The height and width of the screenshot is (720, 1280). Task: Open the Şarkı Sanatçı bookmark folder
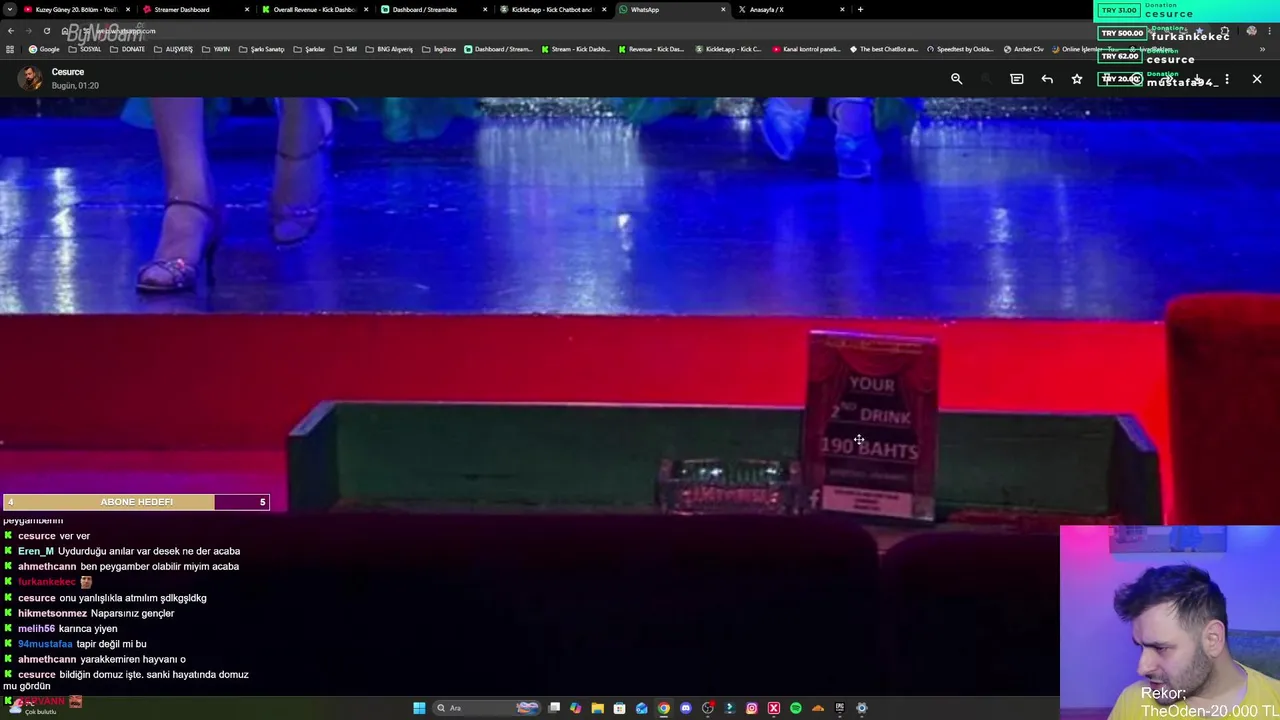[x=261, y=49]
